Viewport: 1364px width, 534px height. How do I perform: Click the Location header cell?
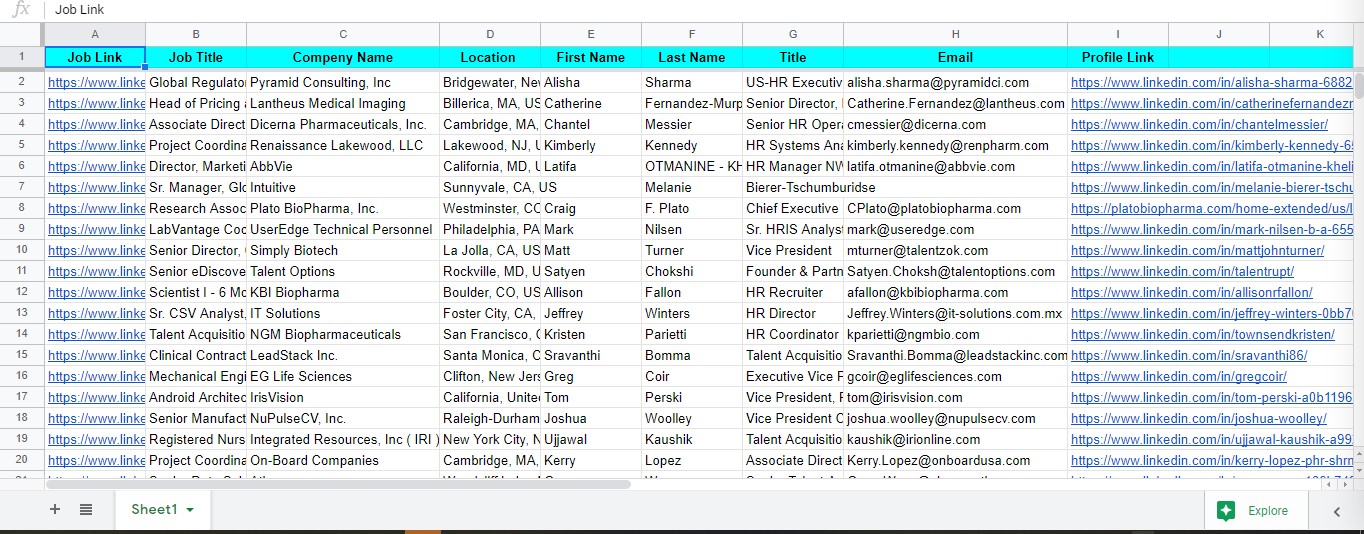tap(490, 57)
